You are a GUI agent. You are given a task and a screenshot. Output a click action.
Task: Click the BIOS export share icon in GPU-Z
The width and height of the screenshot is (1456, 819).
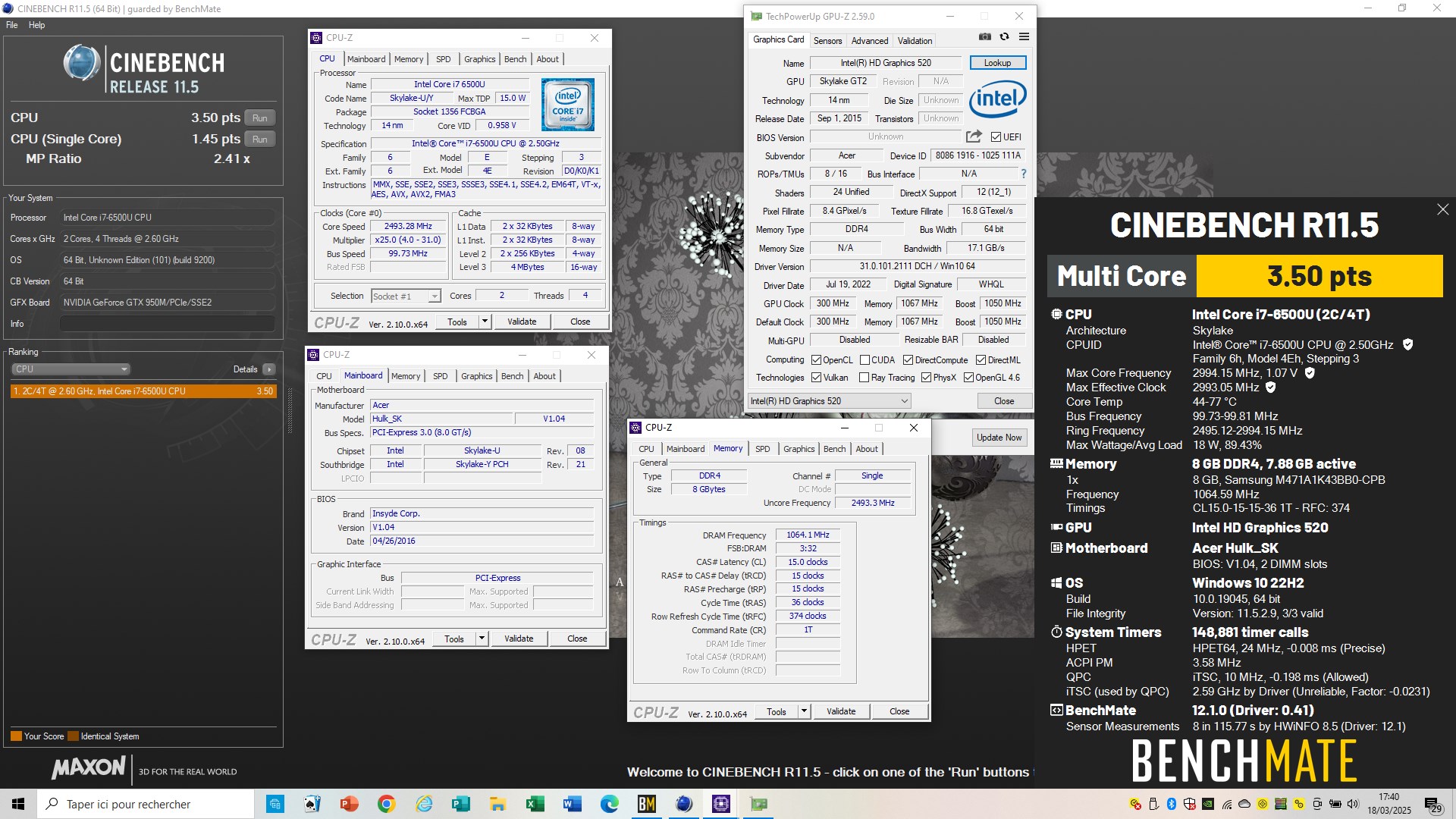[x=974, y=136]
